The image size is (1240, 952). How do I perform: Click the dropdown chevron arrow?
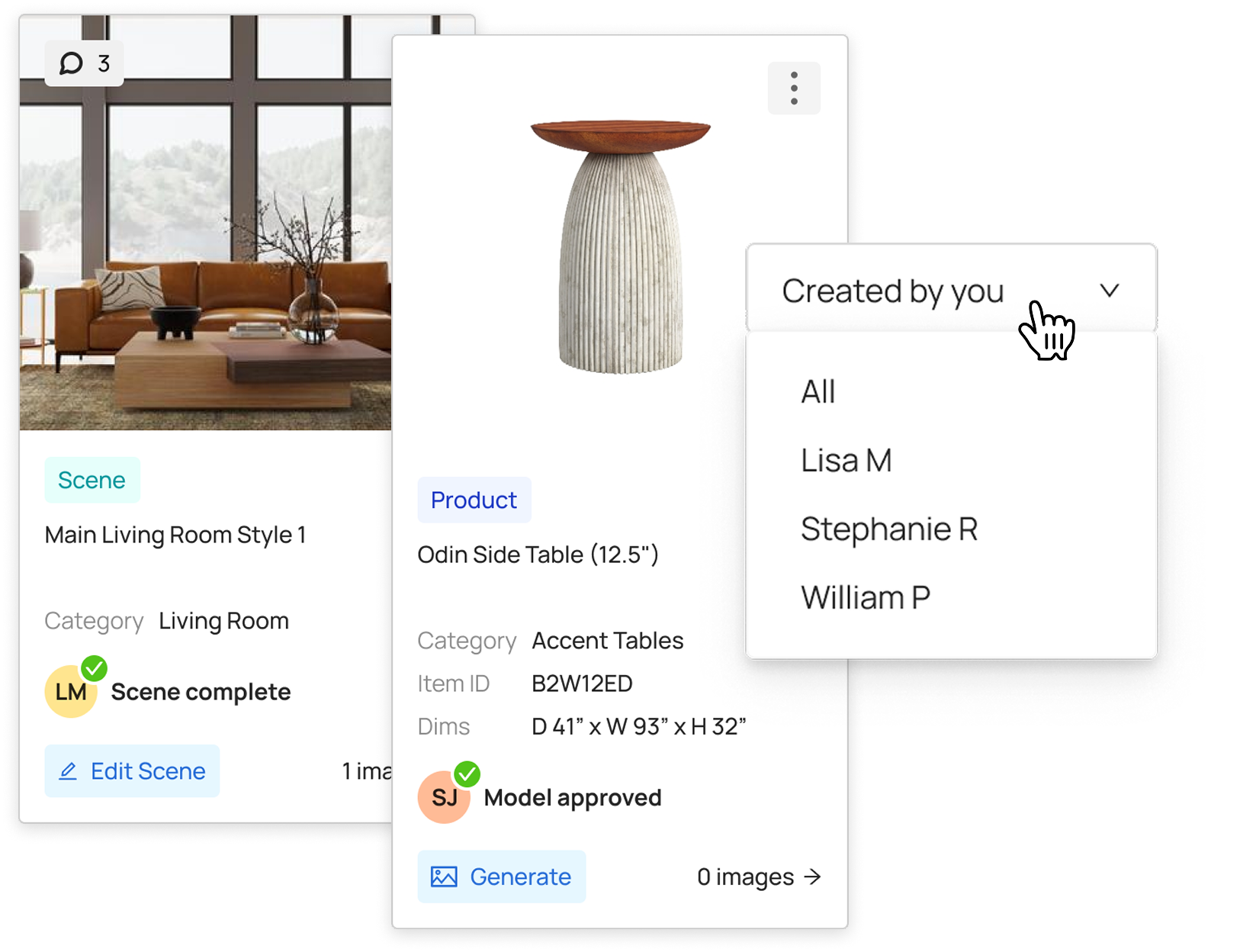1110,290
